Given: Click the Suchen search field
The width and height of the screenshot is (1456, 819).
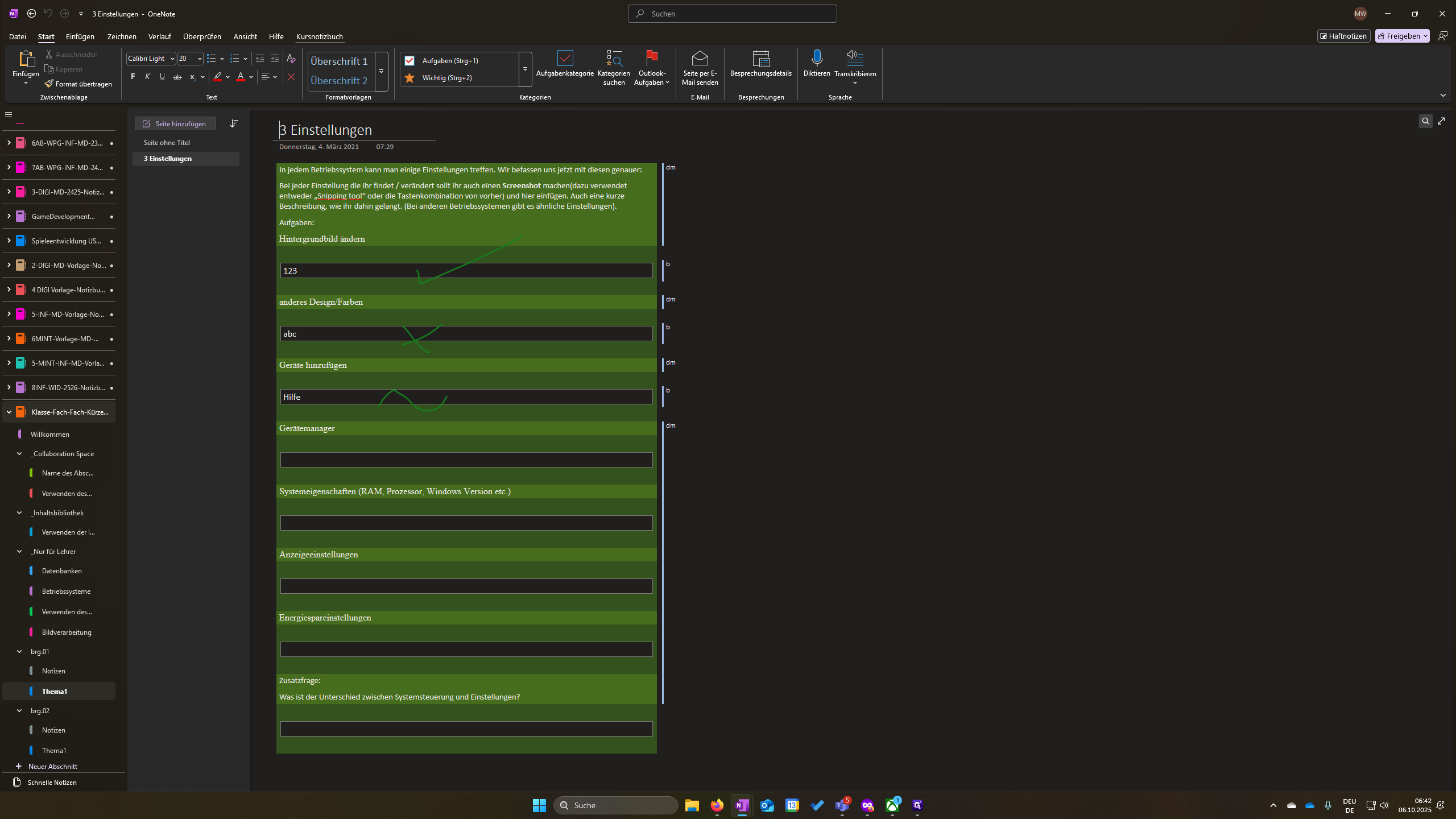Looking at the screenshot, I should click(733, 14).
